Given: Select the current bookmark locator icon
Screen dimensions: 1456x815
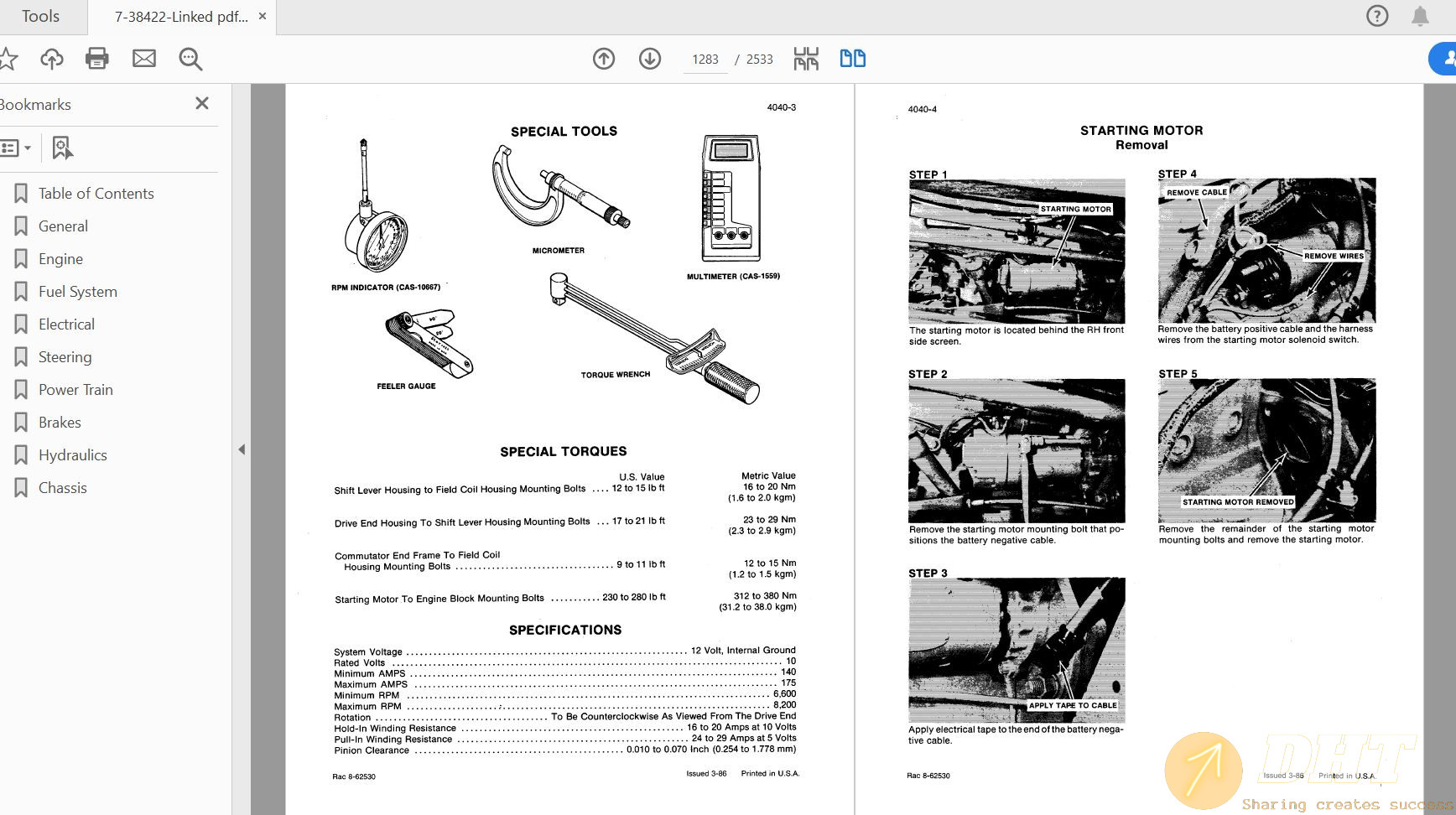Looking at the screenshot, I should tap(61, 148).
